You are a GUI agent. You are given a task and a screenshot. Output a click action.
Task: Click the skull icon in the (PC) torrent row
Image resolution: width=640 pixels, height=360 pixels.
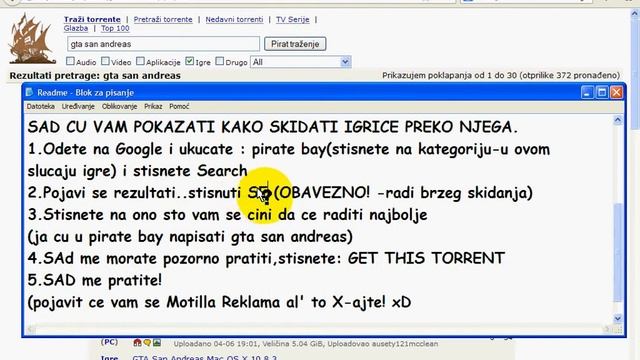click(137, 343)
